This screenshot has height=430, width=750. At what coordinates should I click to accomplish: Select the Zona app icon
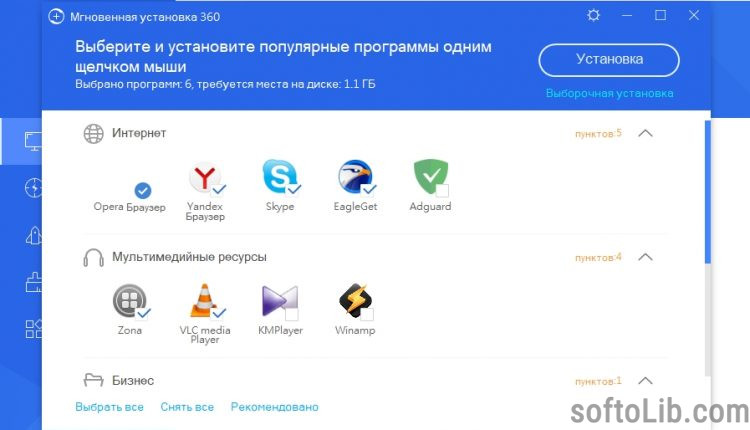(x=129, y=300)
